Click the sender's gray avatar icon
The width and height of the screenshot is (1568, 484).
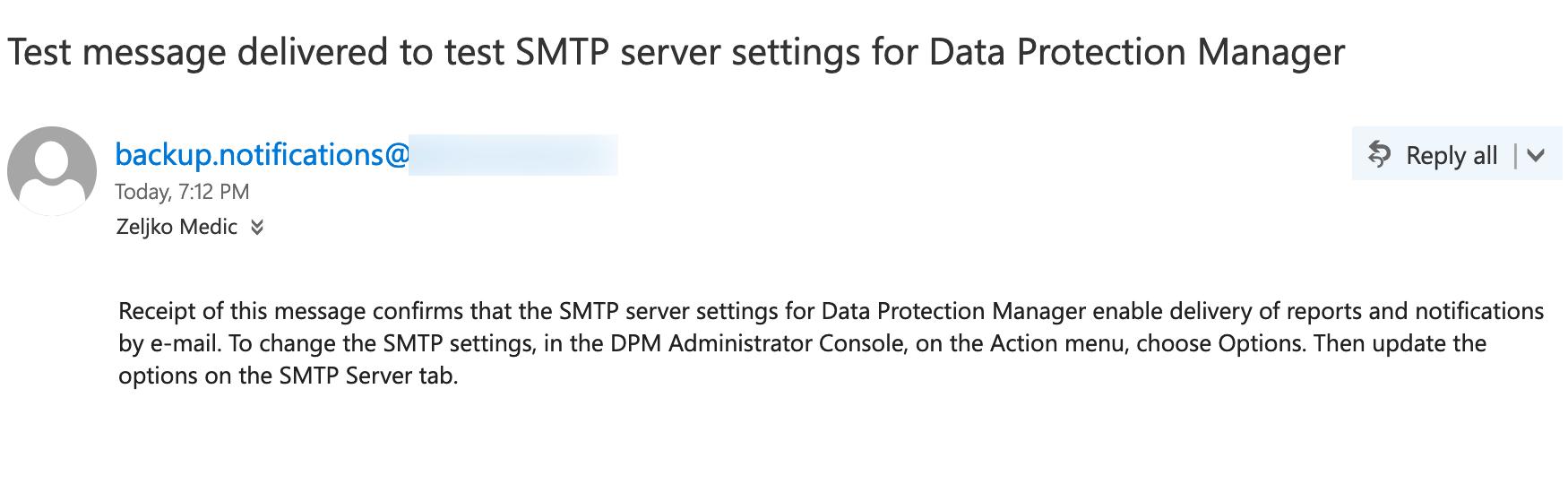(52, 170)
